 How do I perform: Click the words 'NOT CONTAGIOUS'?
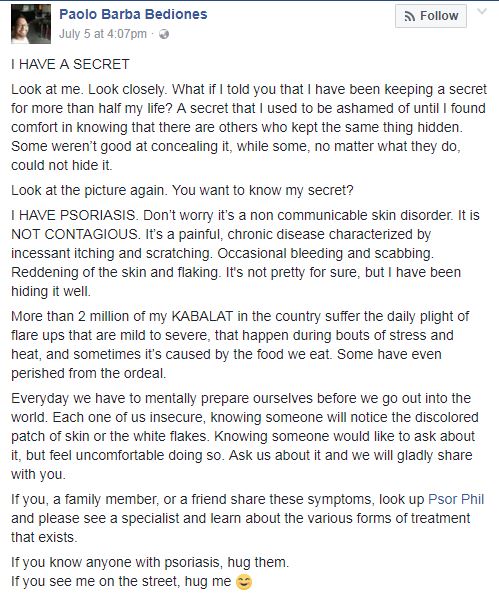pos(75,234)
